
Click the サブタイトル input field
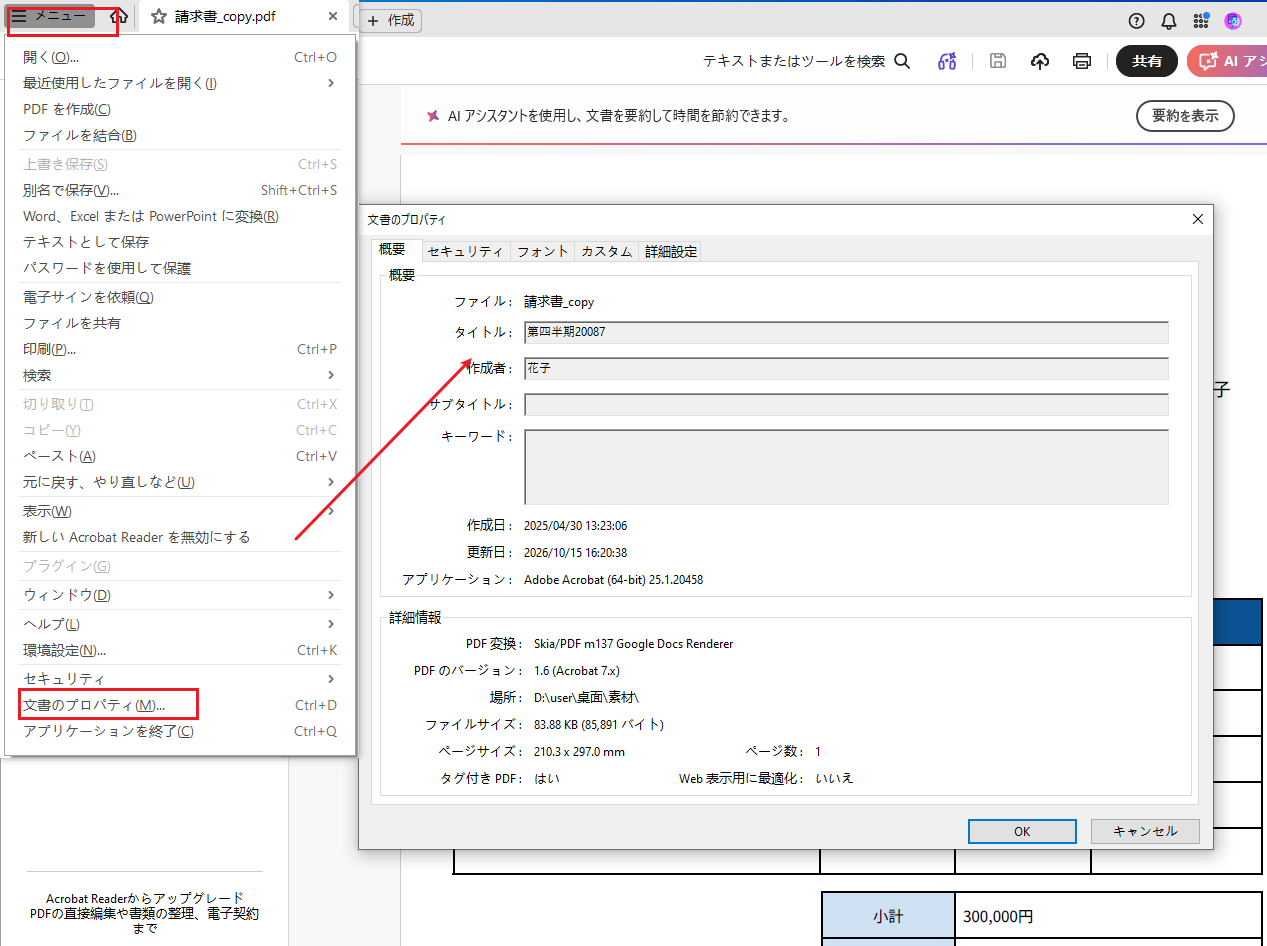click(x=846, y=405)
